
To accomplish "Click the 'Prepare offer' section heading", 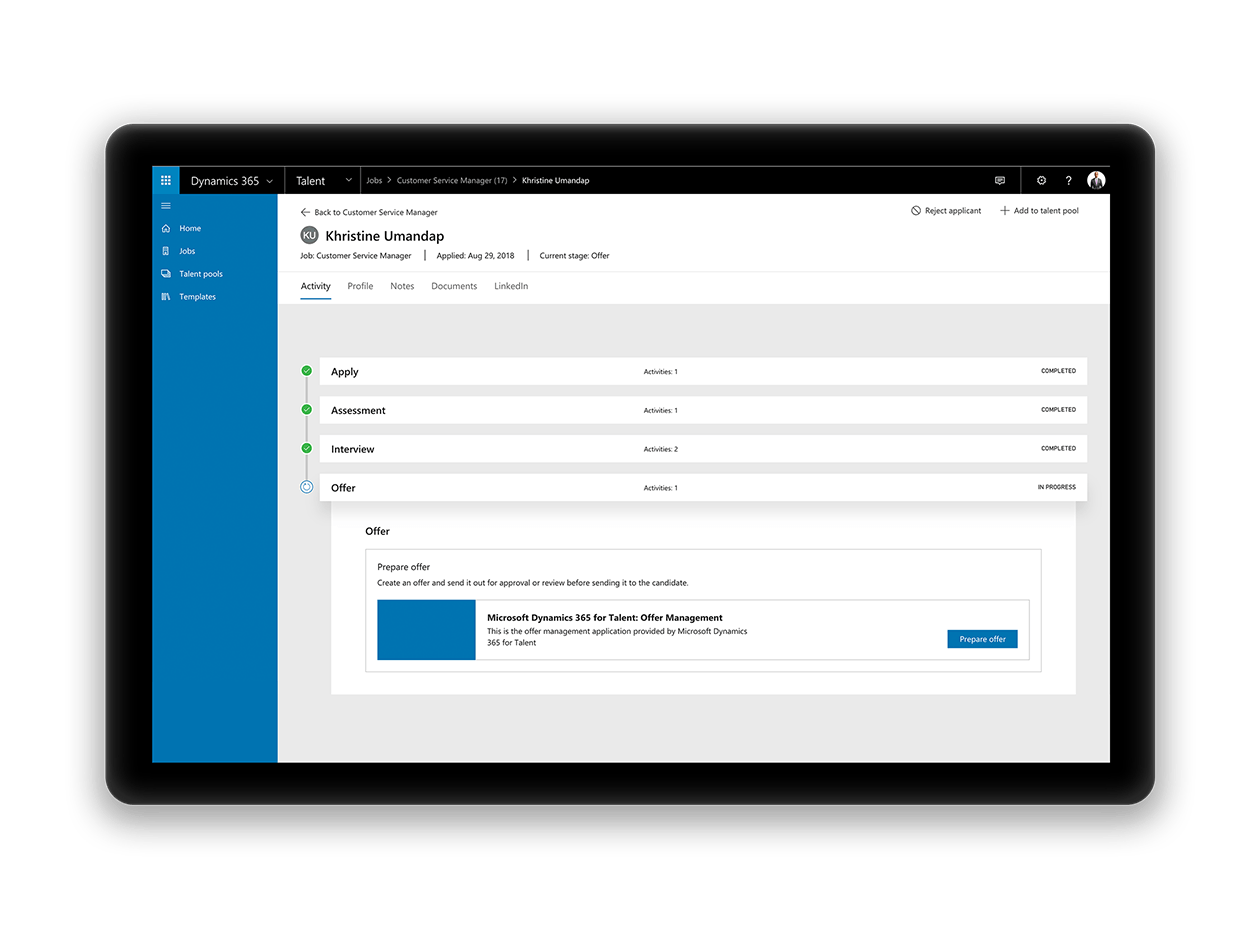I will tap(404, 567).
